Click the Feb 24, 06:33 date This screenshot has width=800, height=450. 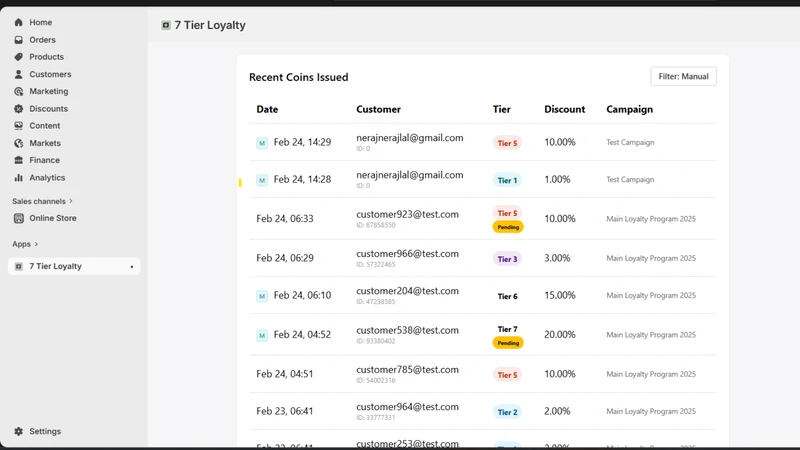point(285,218)
